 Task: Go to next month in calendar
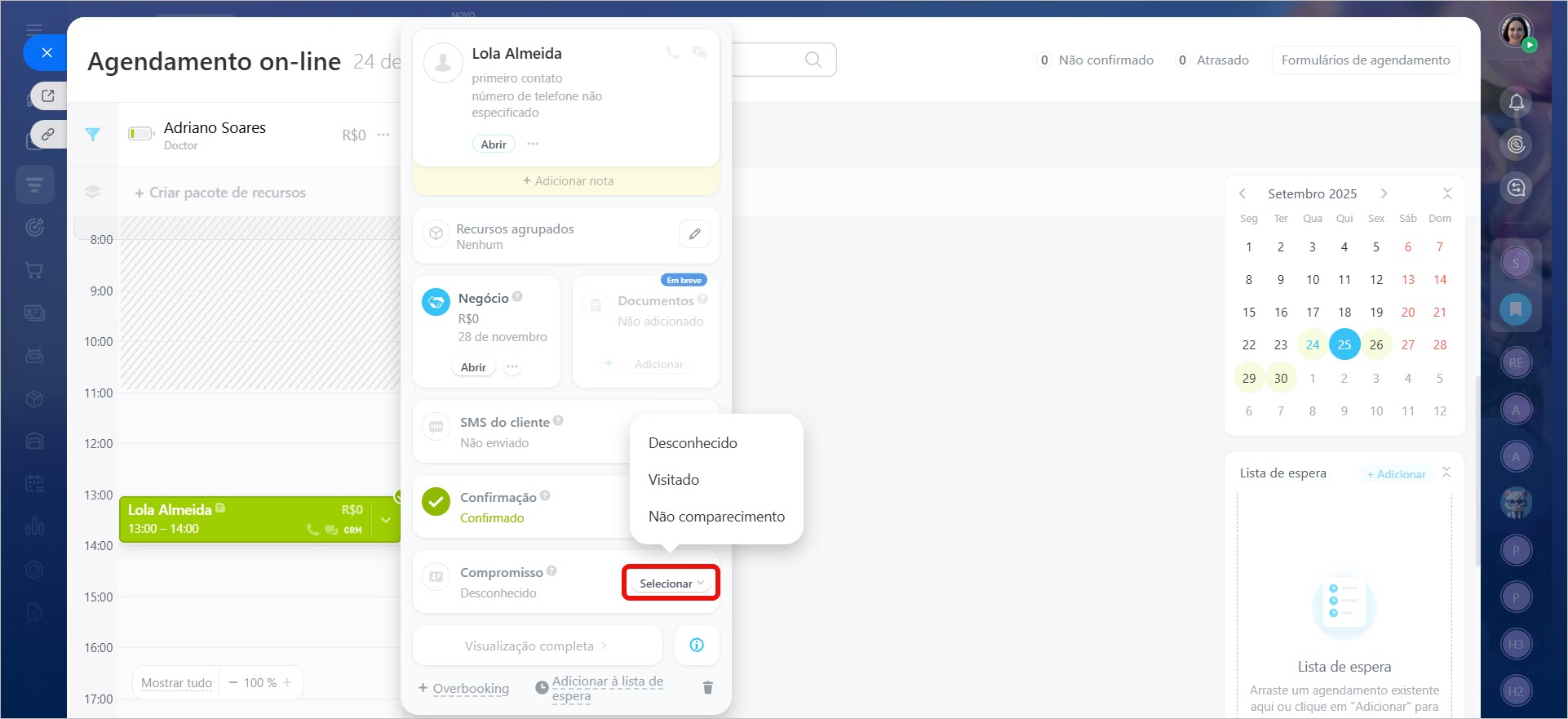pyautogui.click(x=1384, y=193)
